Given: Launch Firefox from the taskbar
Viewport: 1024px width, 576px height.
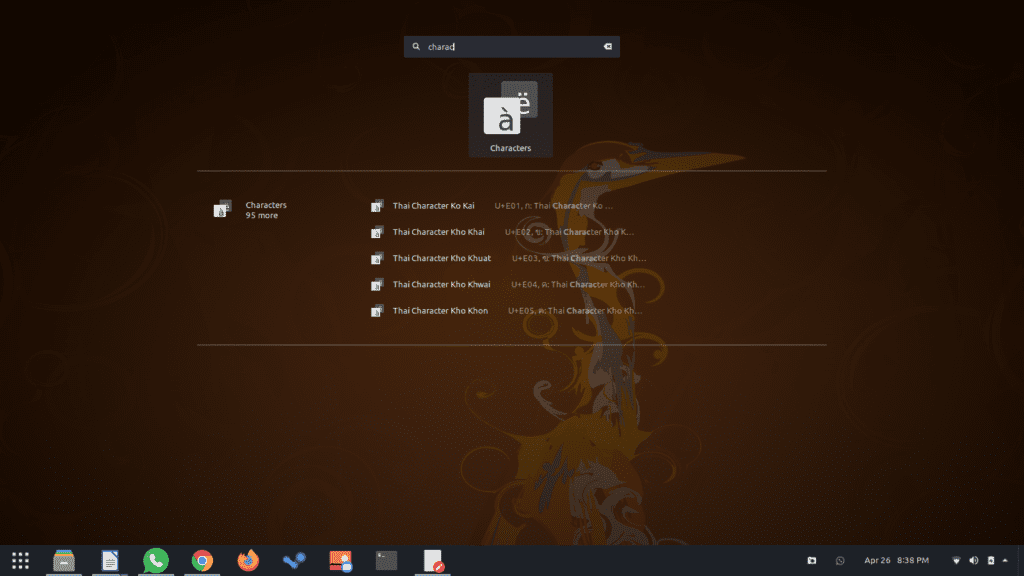Looking at the screenshot, I should (248, 561).
